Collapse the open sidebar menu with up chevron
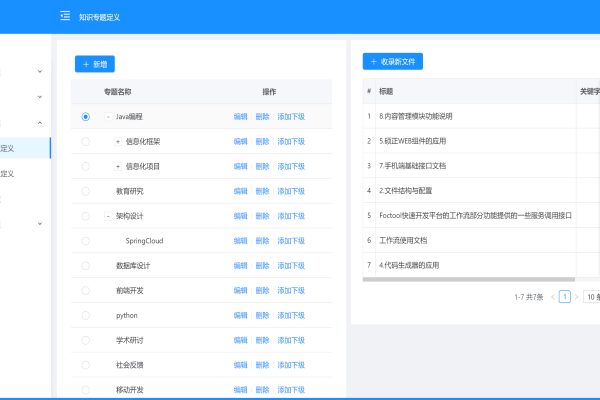Viewport: 600px width, 400px height. pos(40,123)
